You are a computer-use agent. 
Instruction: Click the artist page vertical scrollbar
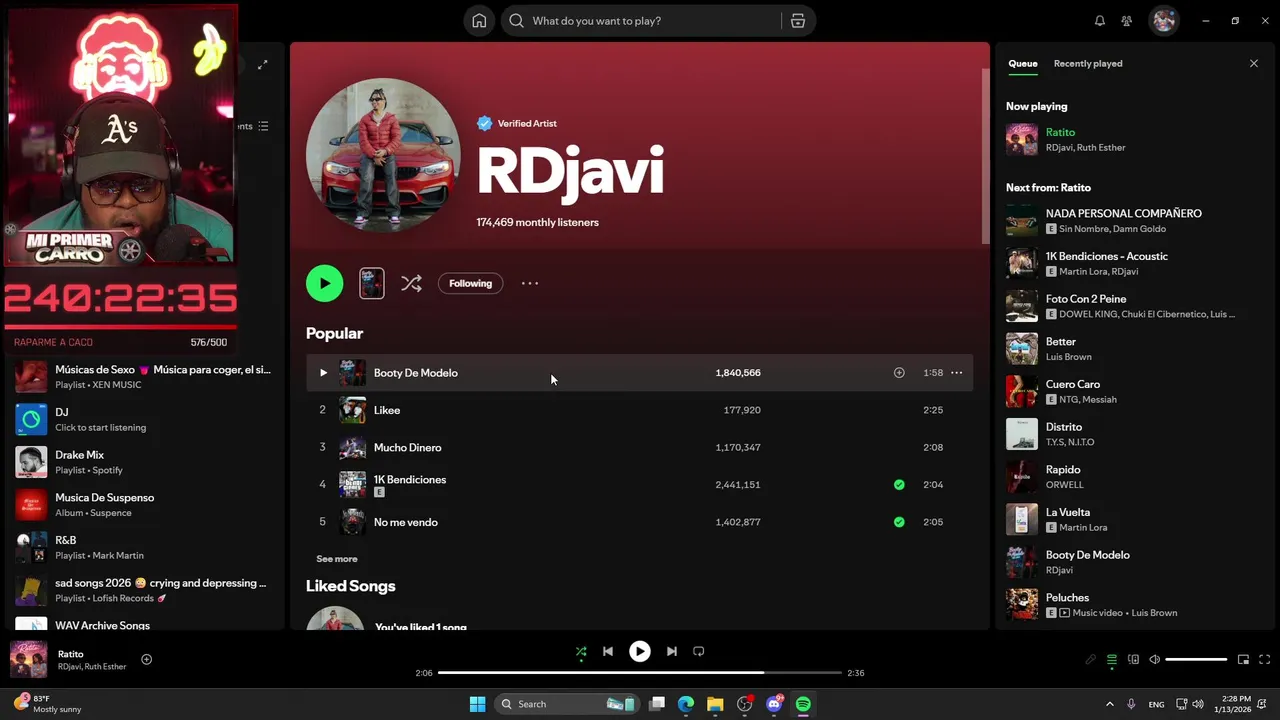985,155
